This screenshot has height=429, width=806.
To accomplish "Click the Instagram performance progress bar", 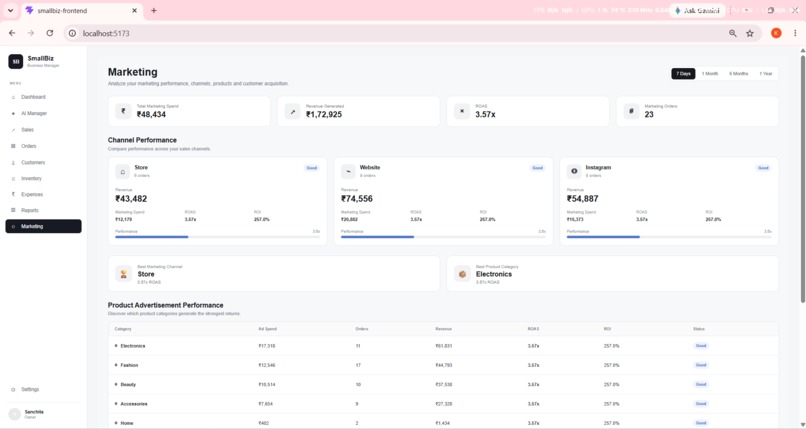I will [669, 237].
